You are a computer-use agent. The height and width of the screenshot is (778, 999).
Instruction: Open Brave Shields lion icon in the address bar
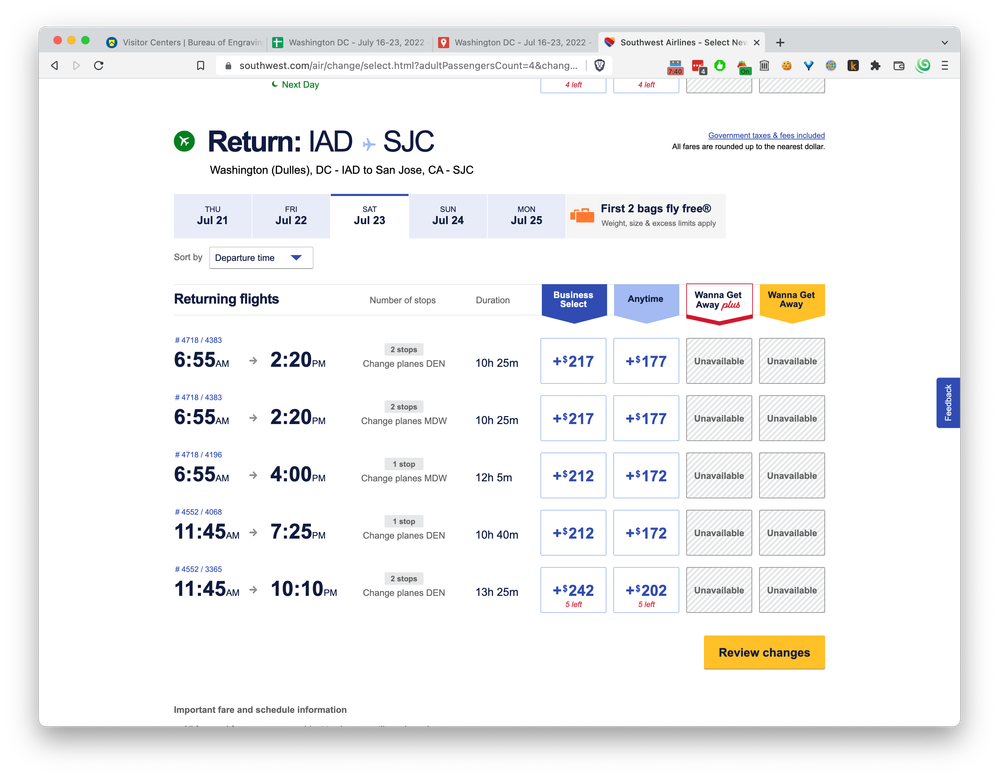pyautogui.click(x=600, y=65)
